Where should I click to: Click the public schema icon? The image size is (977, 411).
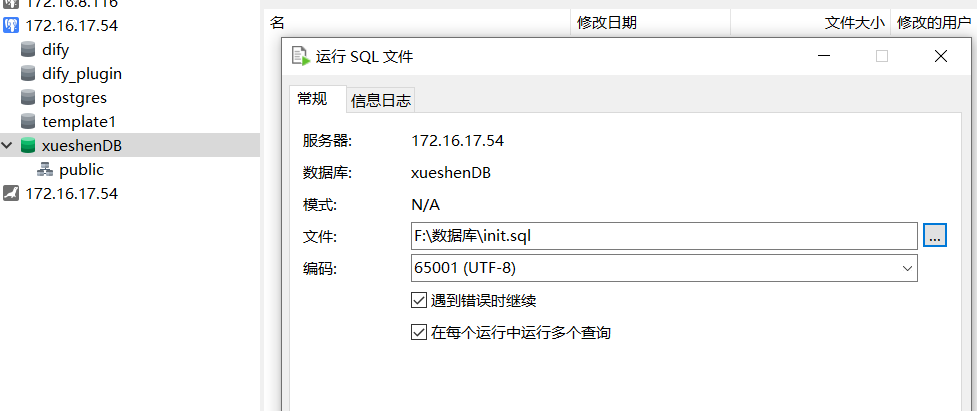point(44,170)
